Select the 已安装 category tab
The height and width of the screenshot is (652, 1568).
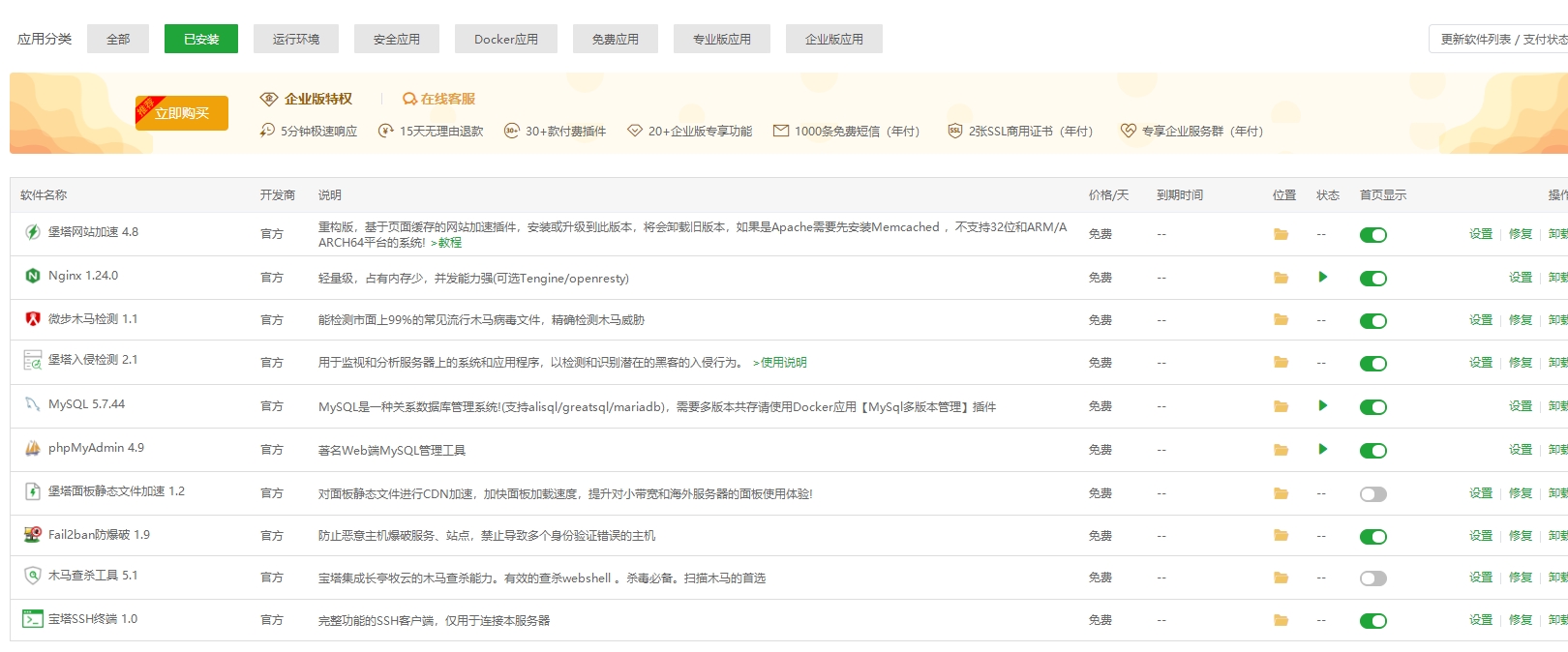pyautogui.click(x=201, y=39)
